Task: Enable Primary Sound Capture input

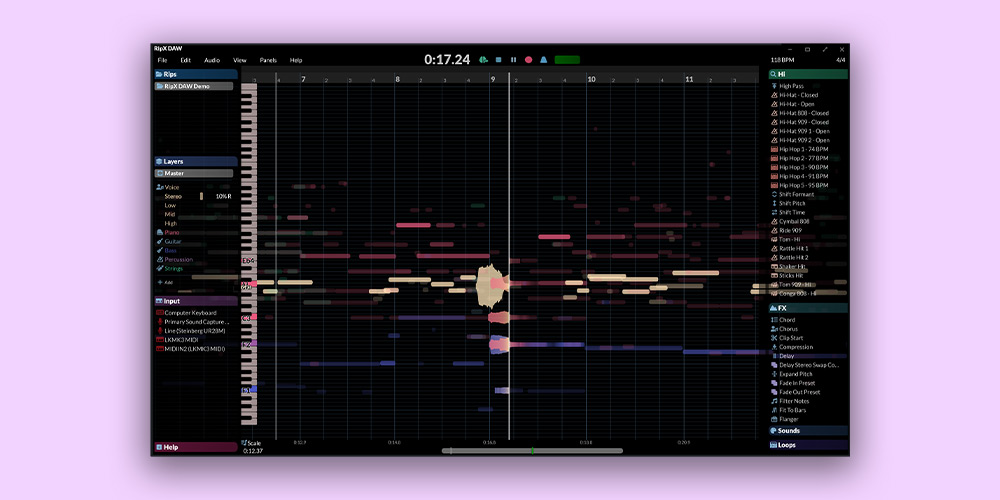Action: click(196, 322)
